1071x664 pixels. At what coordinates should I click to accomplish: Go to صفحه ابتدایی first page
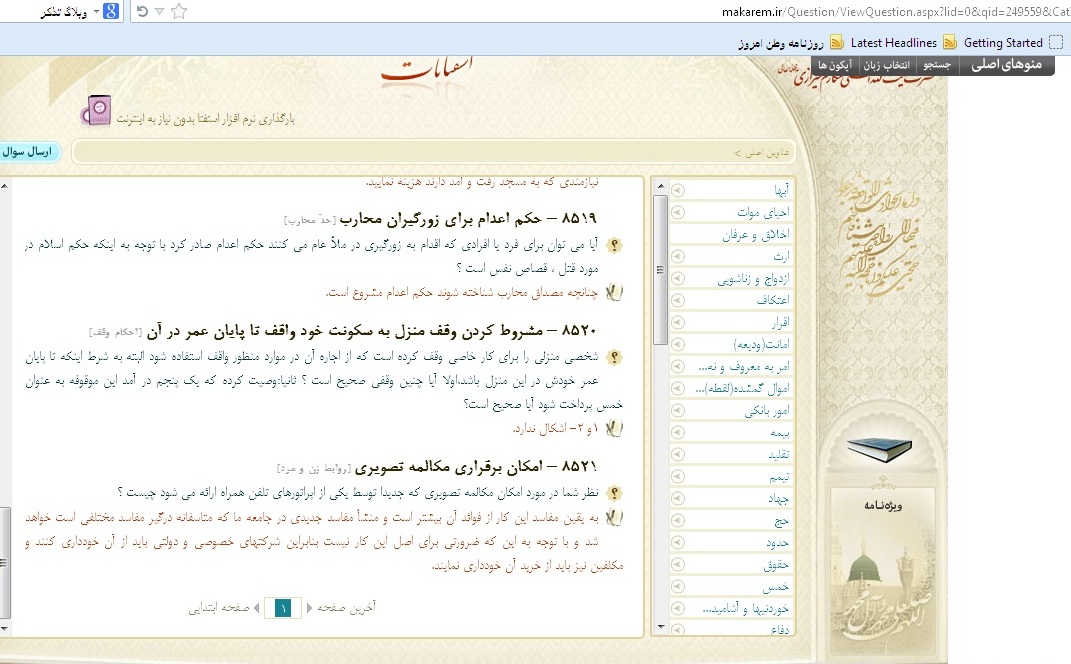click(x=219, y=607)
